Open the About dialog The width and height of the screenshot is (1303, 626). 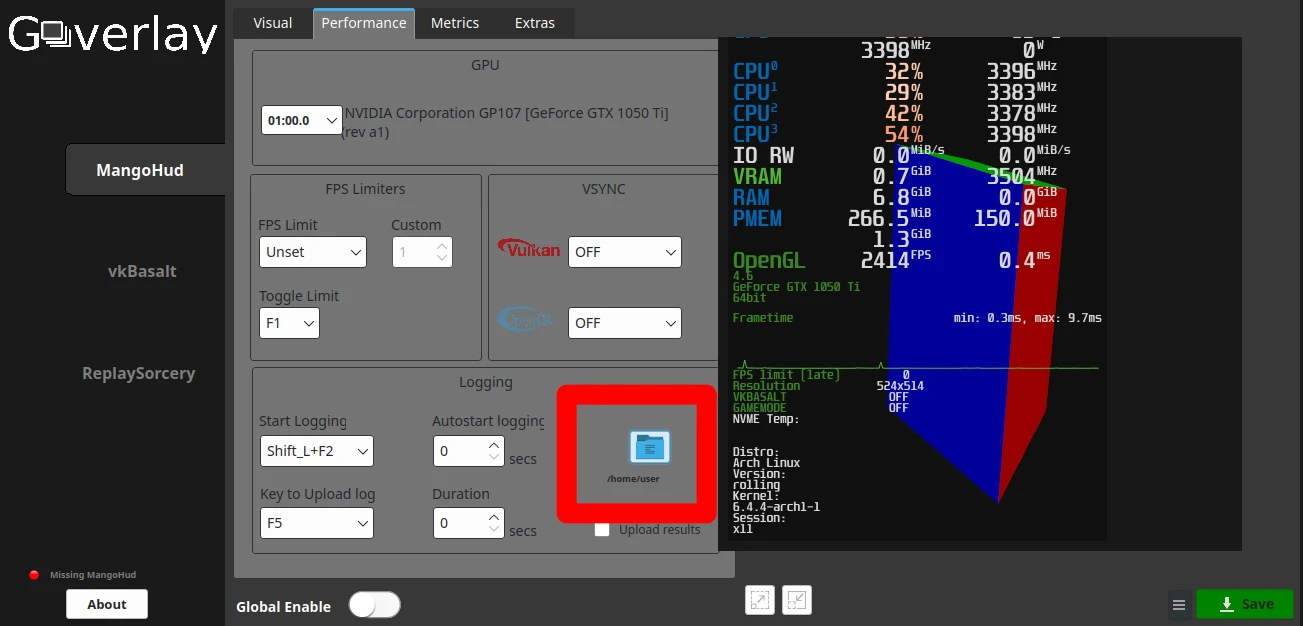point(107,604)
